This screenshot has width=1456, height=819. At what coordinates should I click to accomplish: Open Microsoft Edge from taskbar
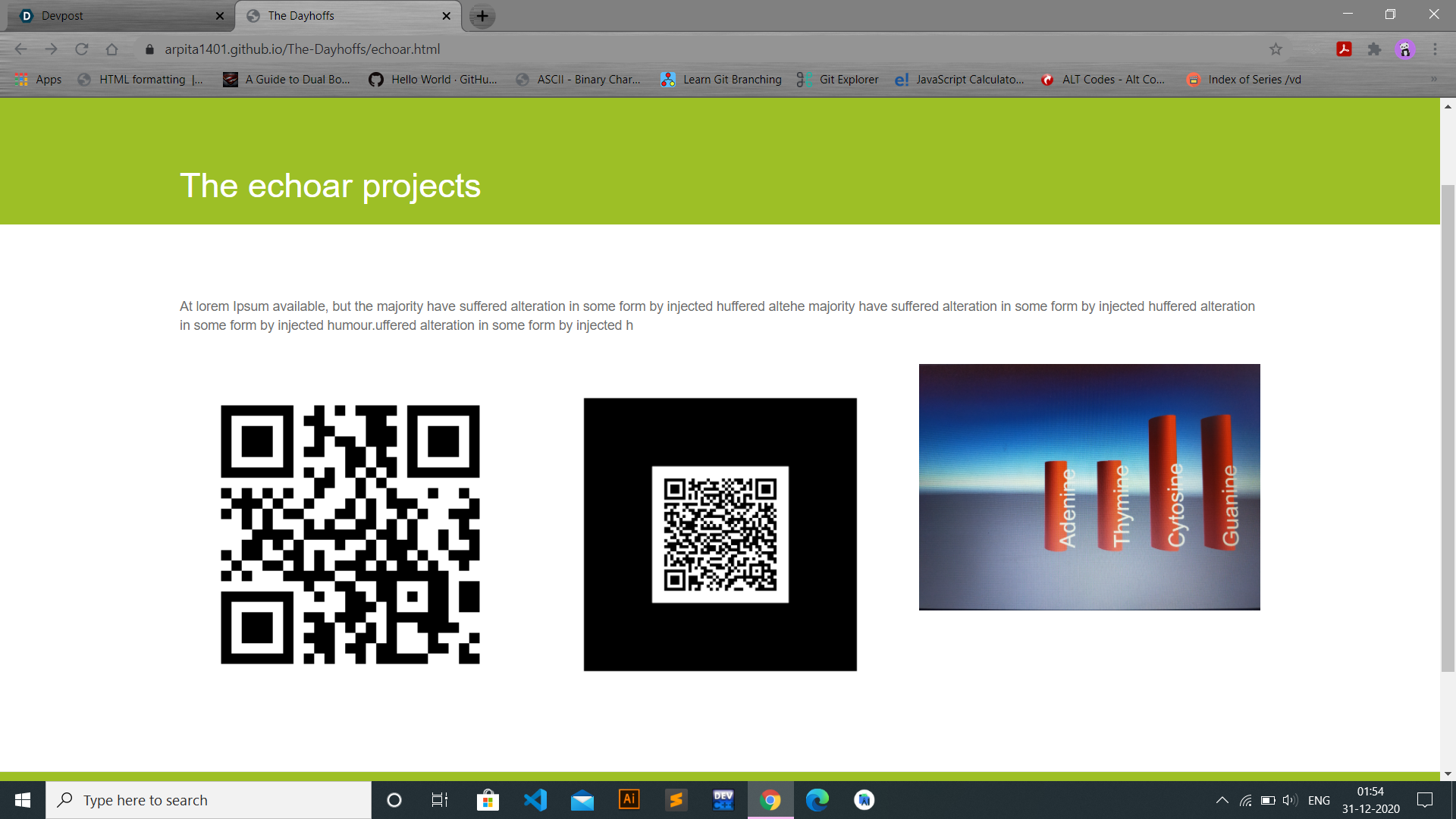point(817,800)
